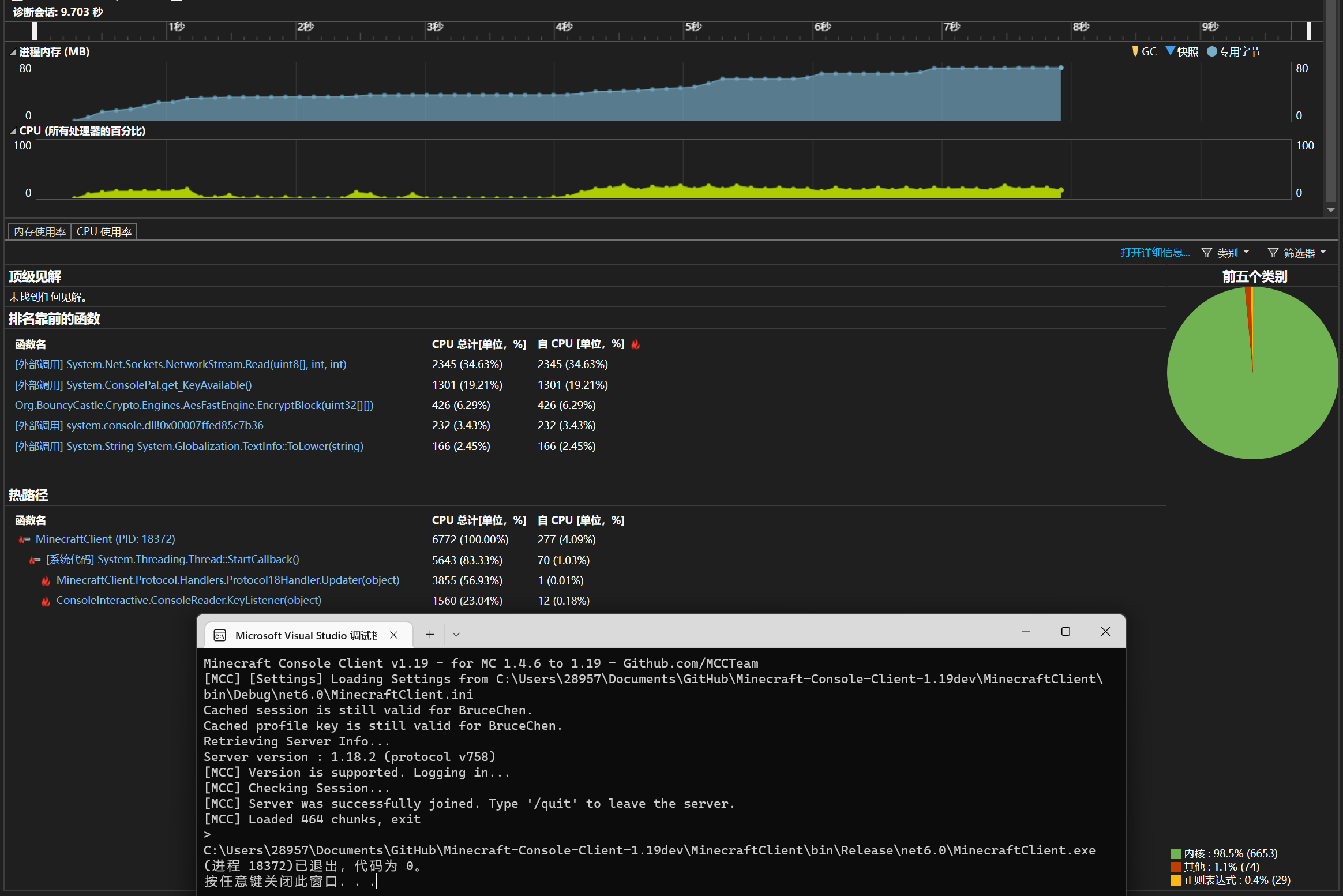Click the flame icon beside Self CPU header
The image size is (1343, 896).
635,344
